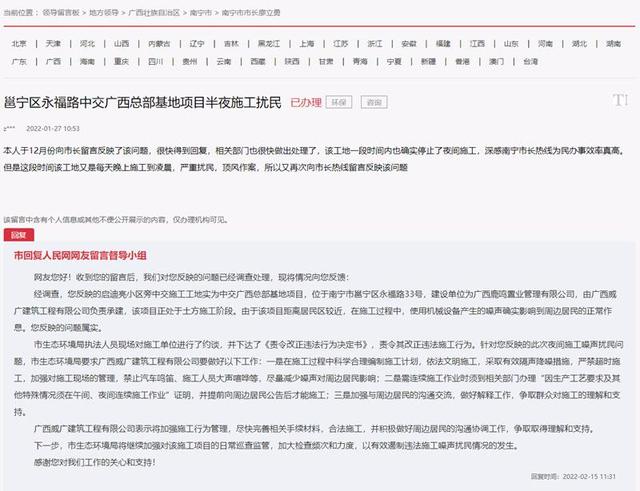Screen dimensions: 640x491
Task: Select 贵州 province link
Action: point(190,61)
